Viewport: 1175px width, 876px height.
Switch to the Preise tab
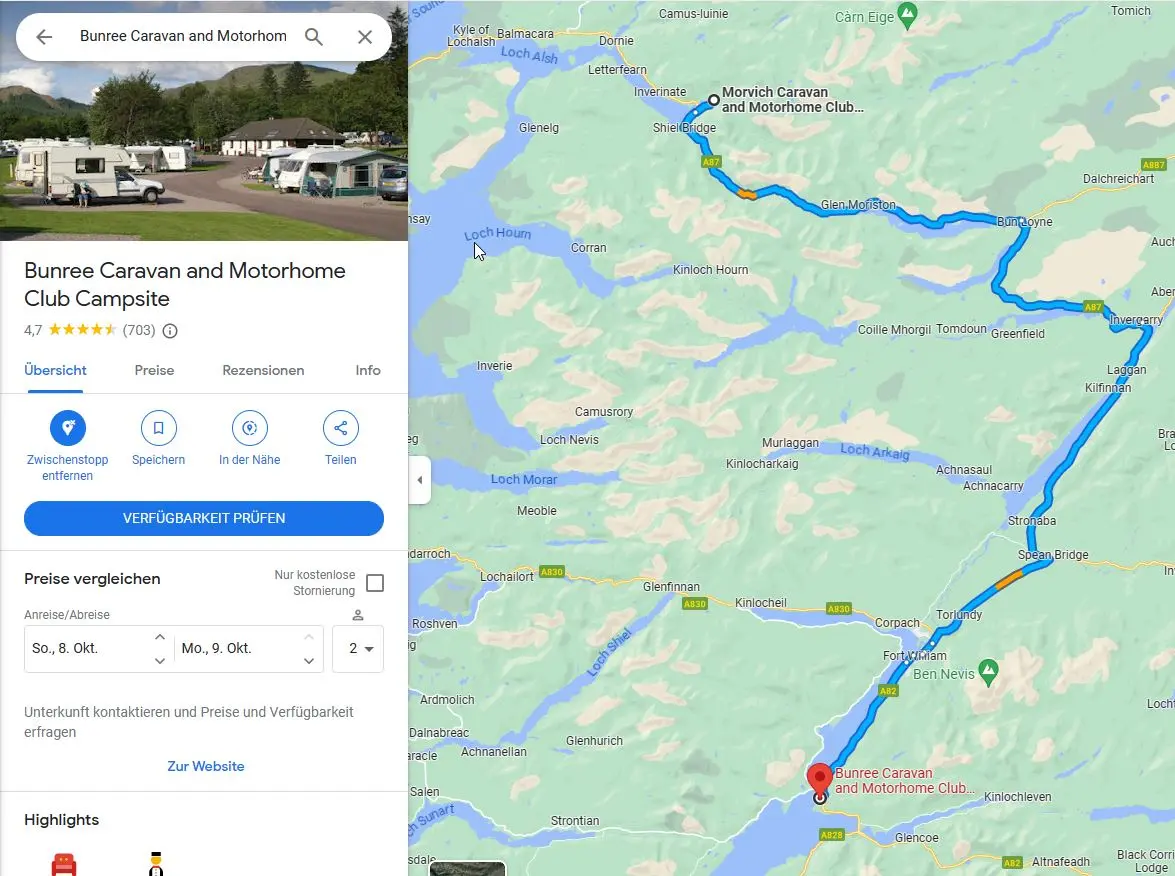[154, 370]
